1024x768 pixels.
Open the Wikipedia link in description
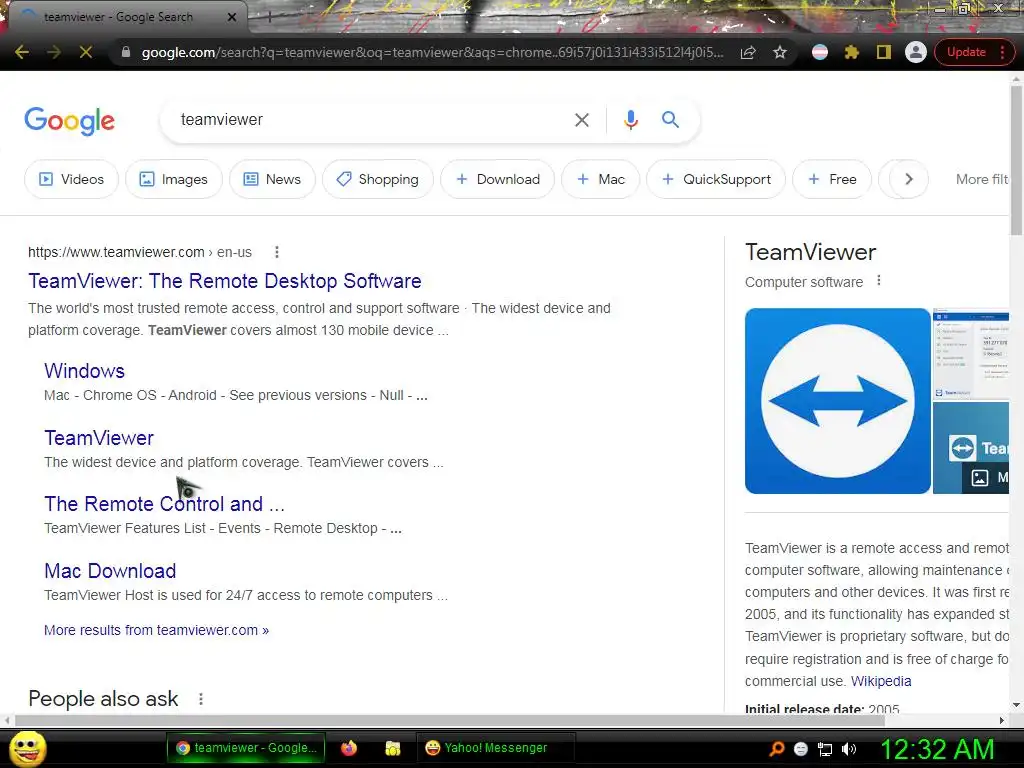click(881, 681)
